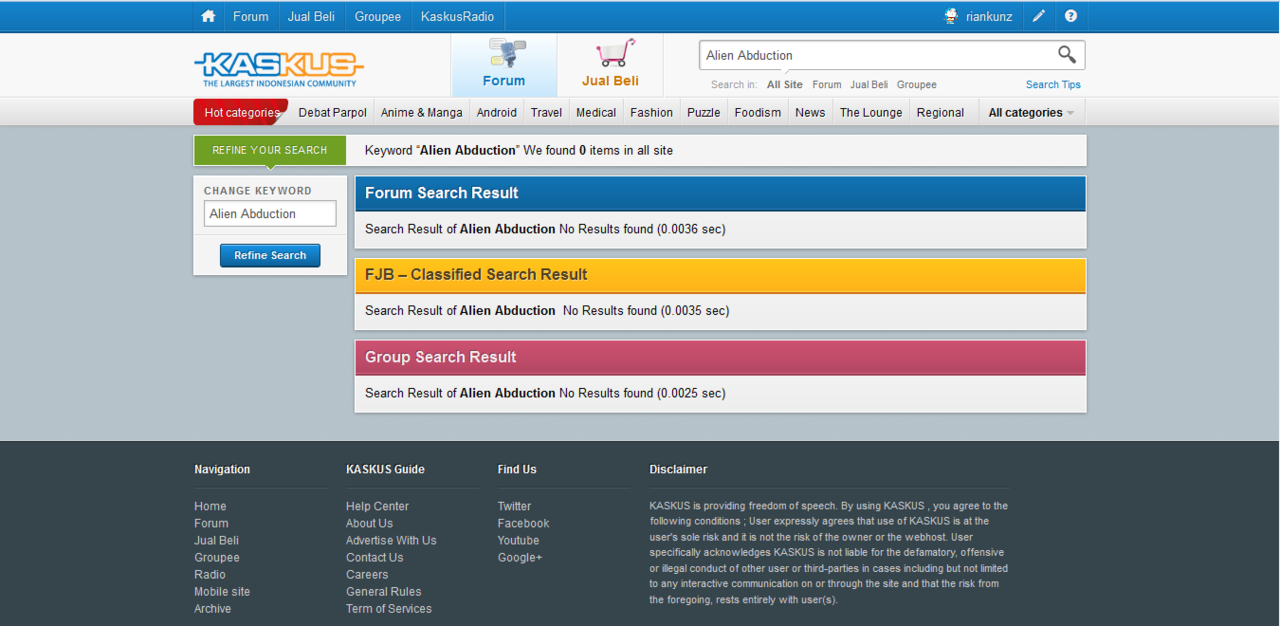The image size is (1280, 626).
Task: Open the riankunz username link
Action: tap(989, 16)
